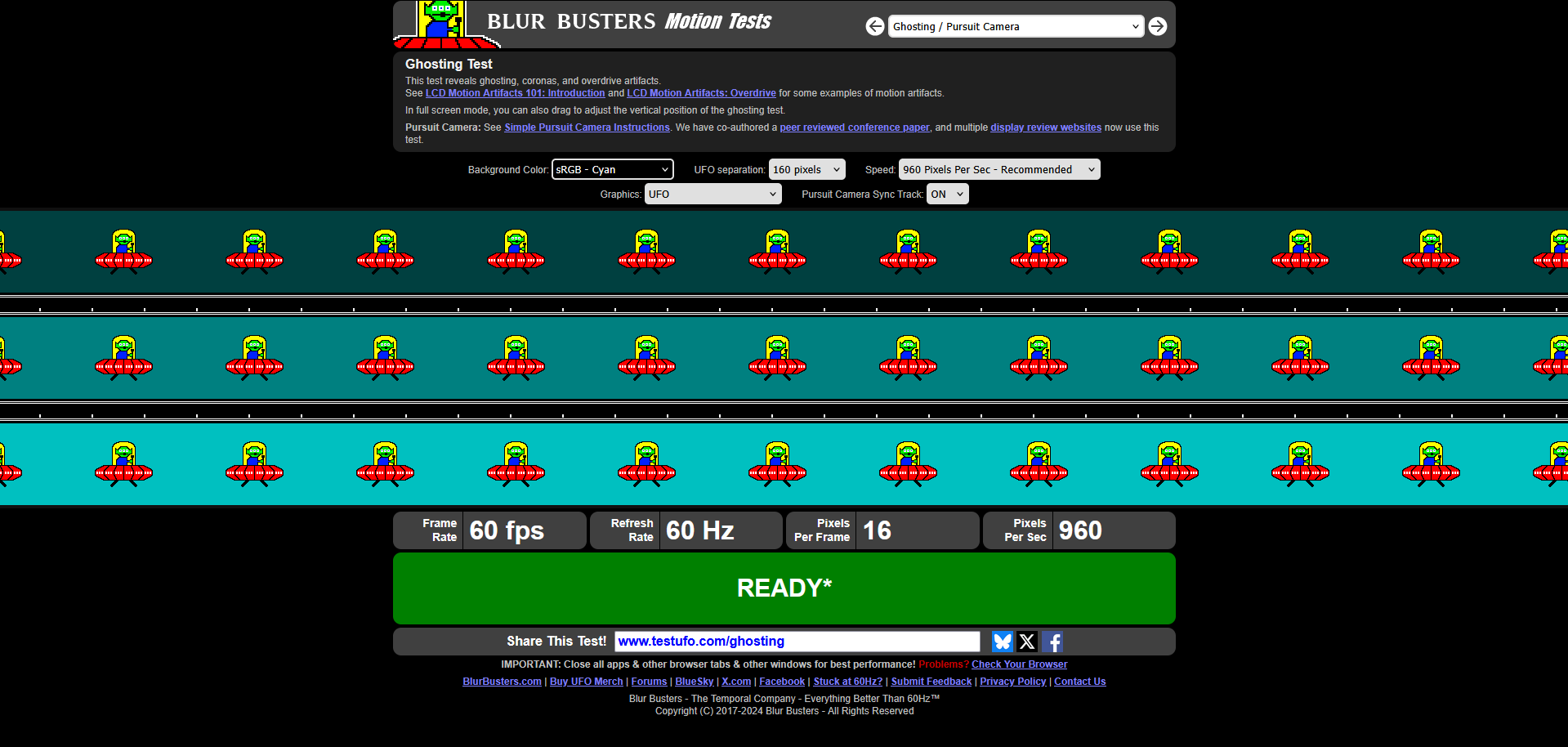
Task: Open the Pursuit Camera Sync Track dropdown
Action: [x=947, y=194]
